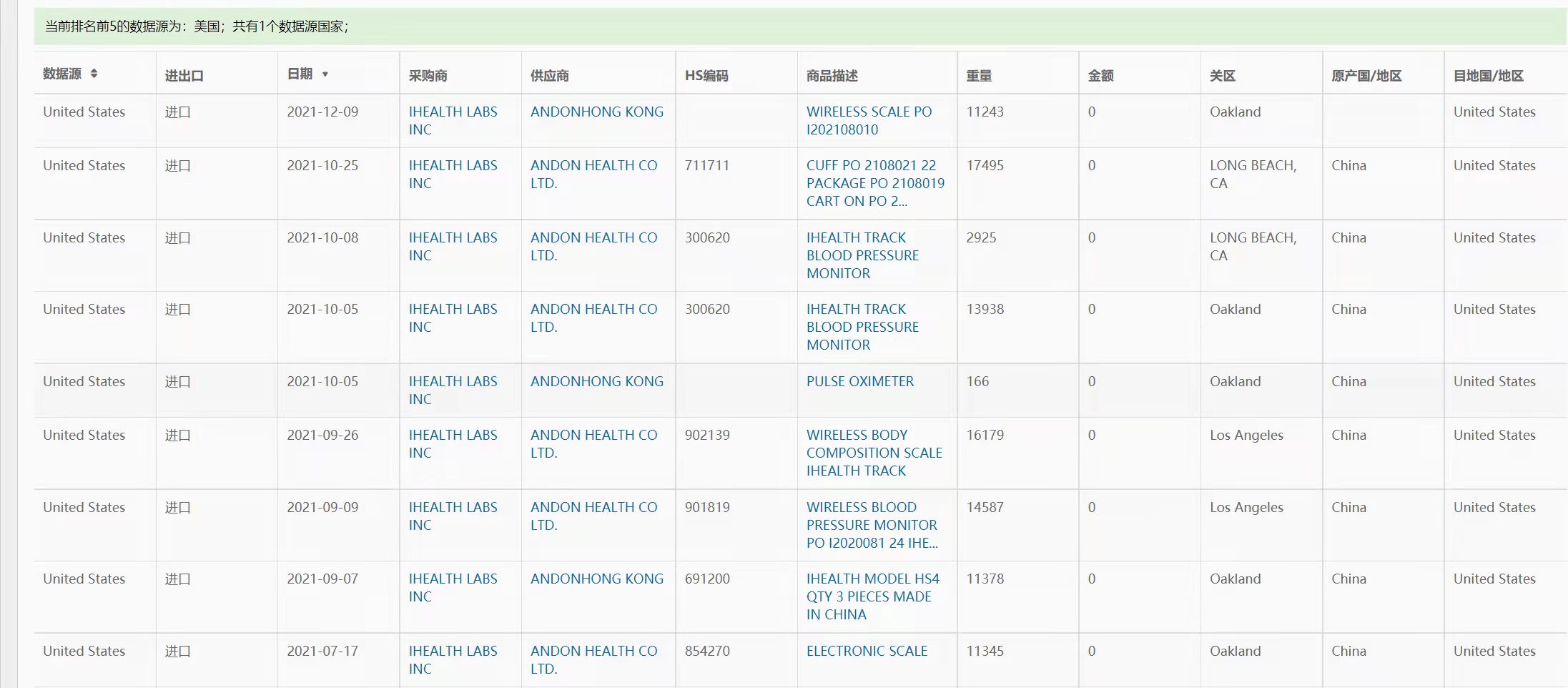Select HS code 691200
1568x688 pixels.
click(707, 579)
